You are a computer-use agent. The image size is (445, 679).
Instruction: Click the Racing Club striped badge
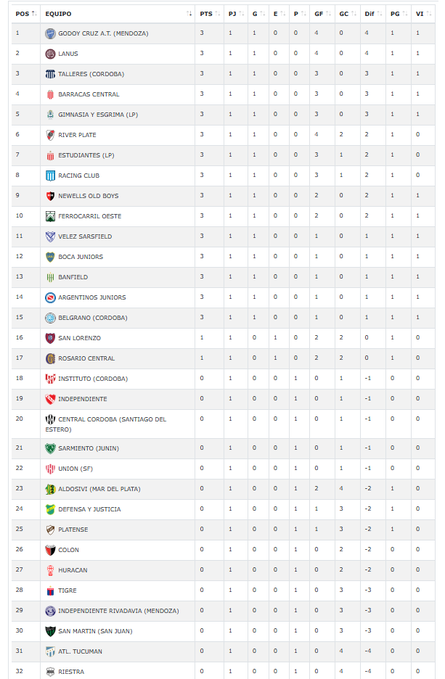50,175
